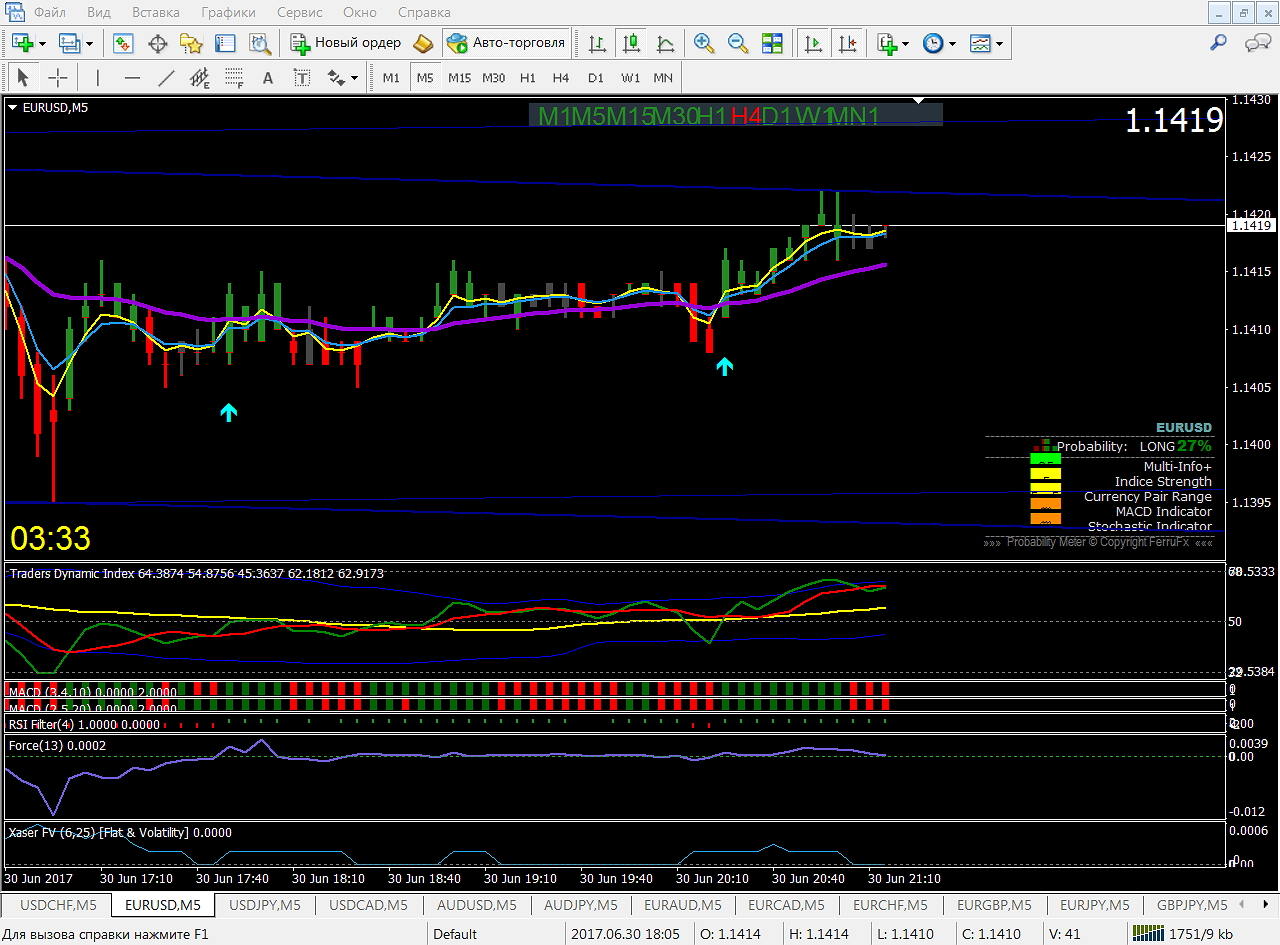Open the Вставка menu
The height and width of the screenshot is (945, 1280).
pos(156,13)
